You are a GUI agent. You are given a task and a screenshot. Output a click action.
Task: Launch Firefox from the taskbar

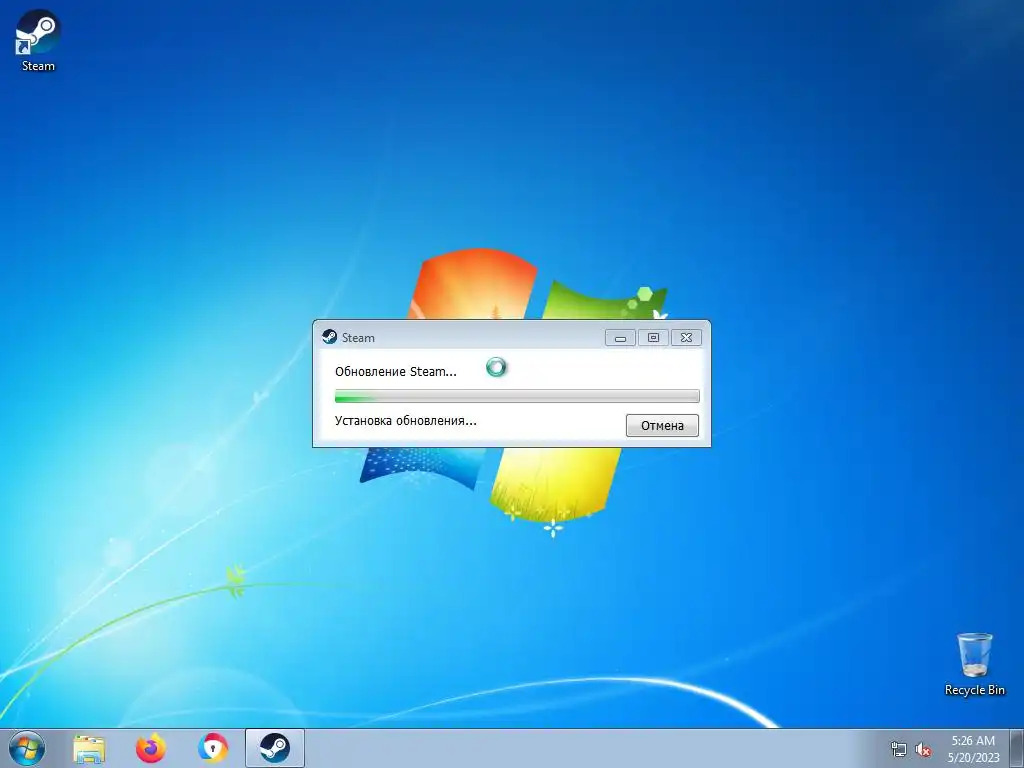point(150,748)
